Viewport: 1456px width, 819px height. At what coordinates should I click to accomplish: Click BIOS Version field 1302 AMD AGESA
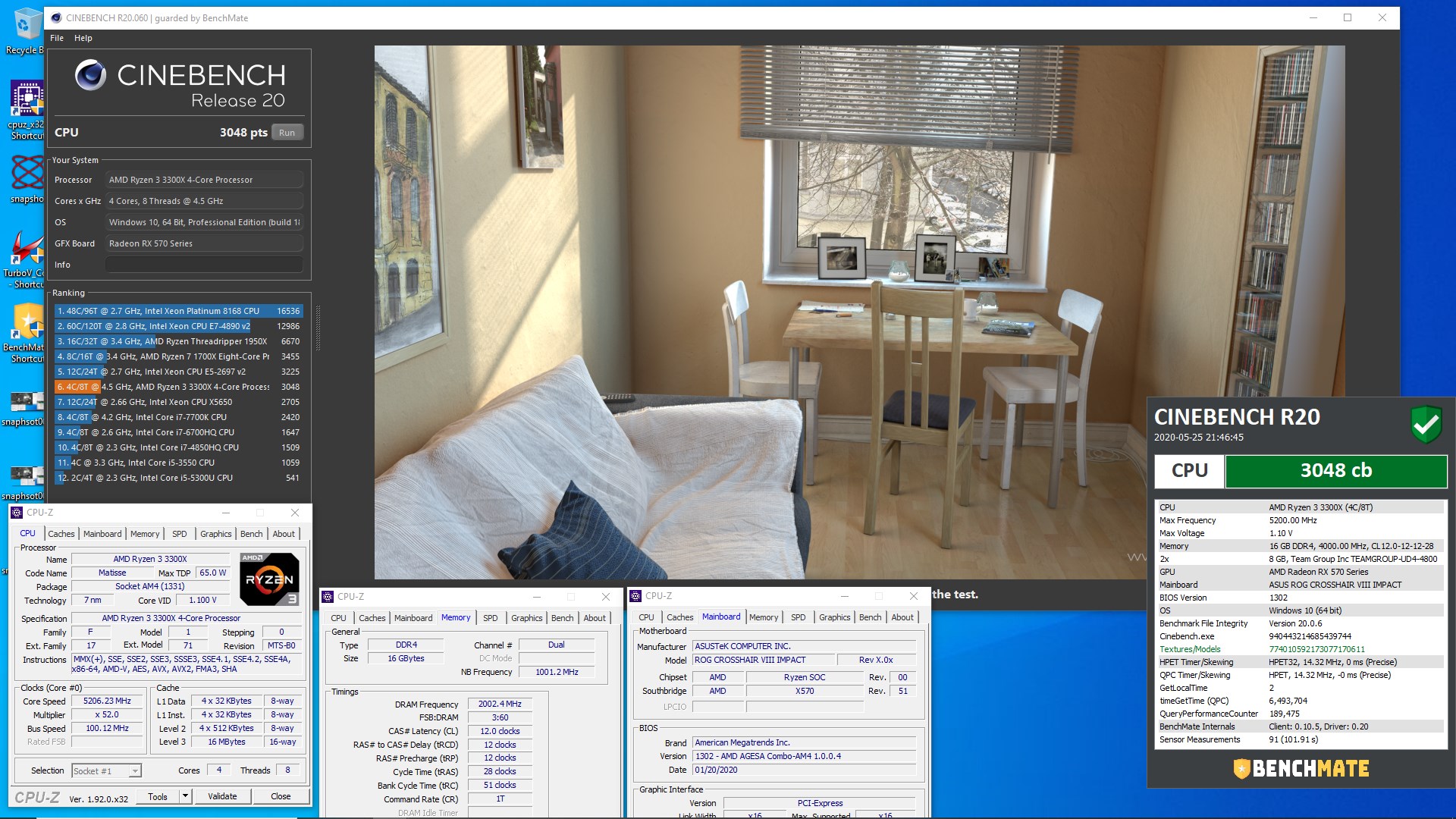pos(805,756)
